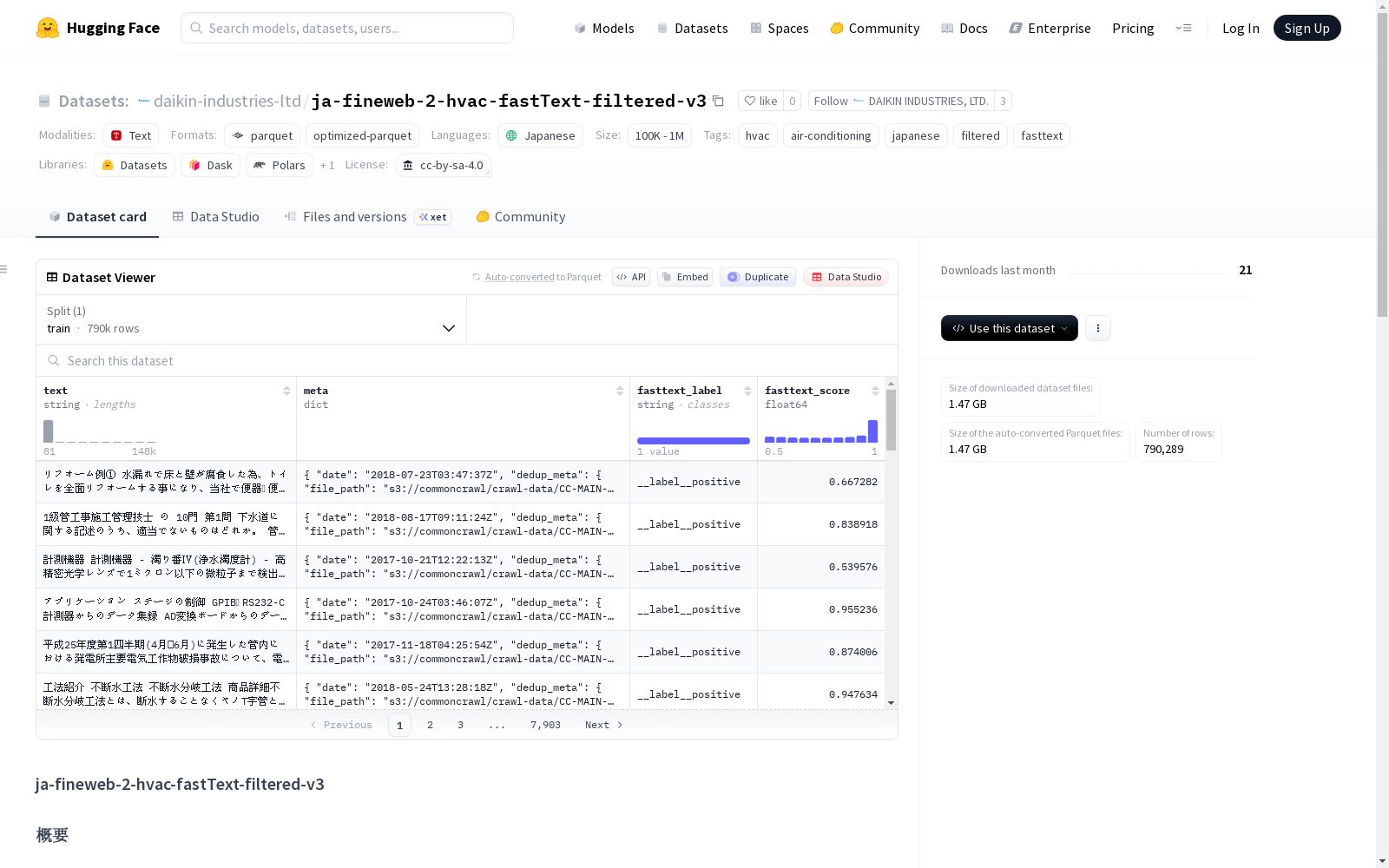Open the Dataset card tab
This screenshot has width=1389, height=868.
point(97,217)
